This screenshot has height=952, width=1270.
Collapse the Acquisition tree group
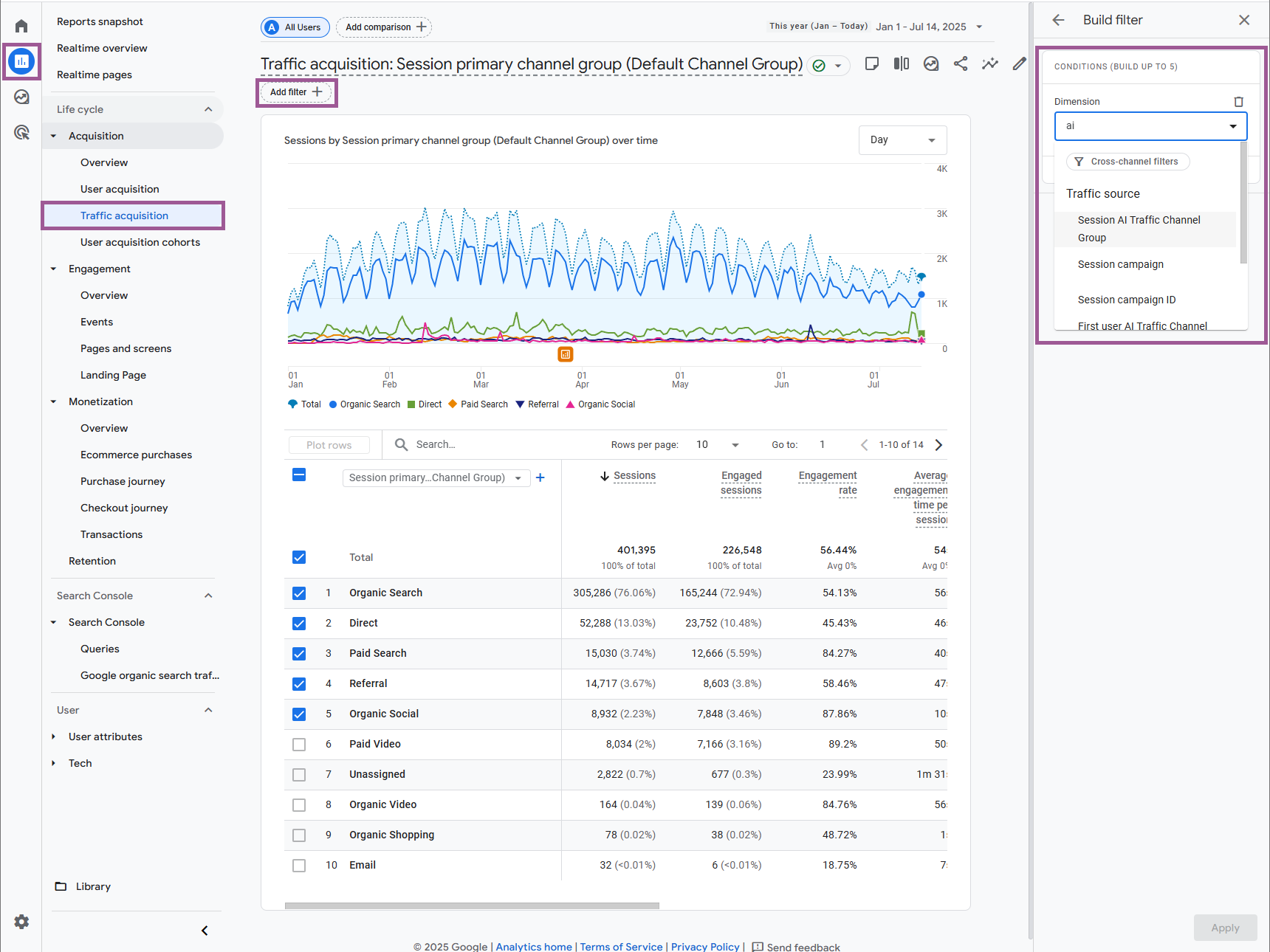point(53,136)
